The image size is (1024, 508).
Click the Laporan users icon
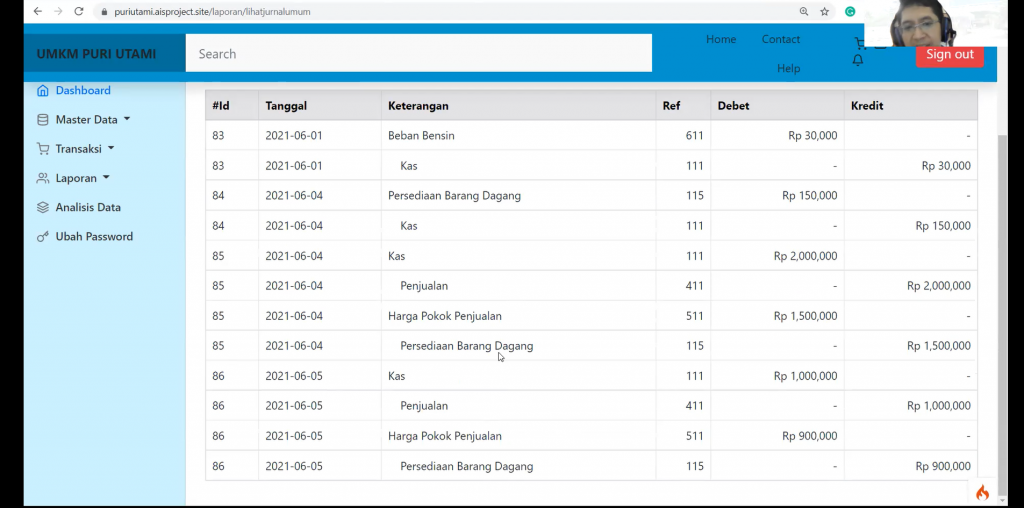click(42, 178)
